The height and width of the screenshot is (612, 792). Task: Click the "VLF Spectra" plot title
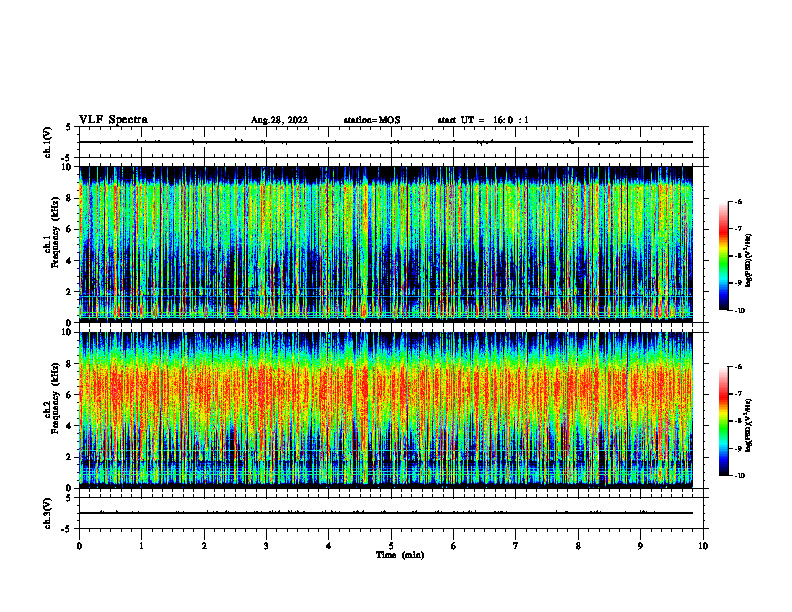click(x=113, y=120)
